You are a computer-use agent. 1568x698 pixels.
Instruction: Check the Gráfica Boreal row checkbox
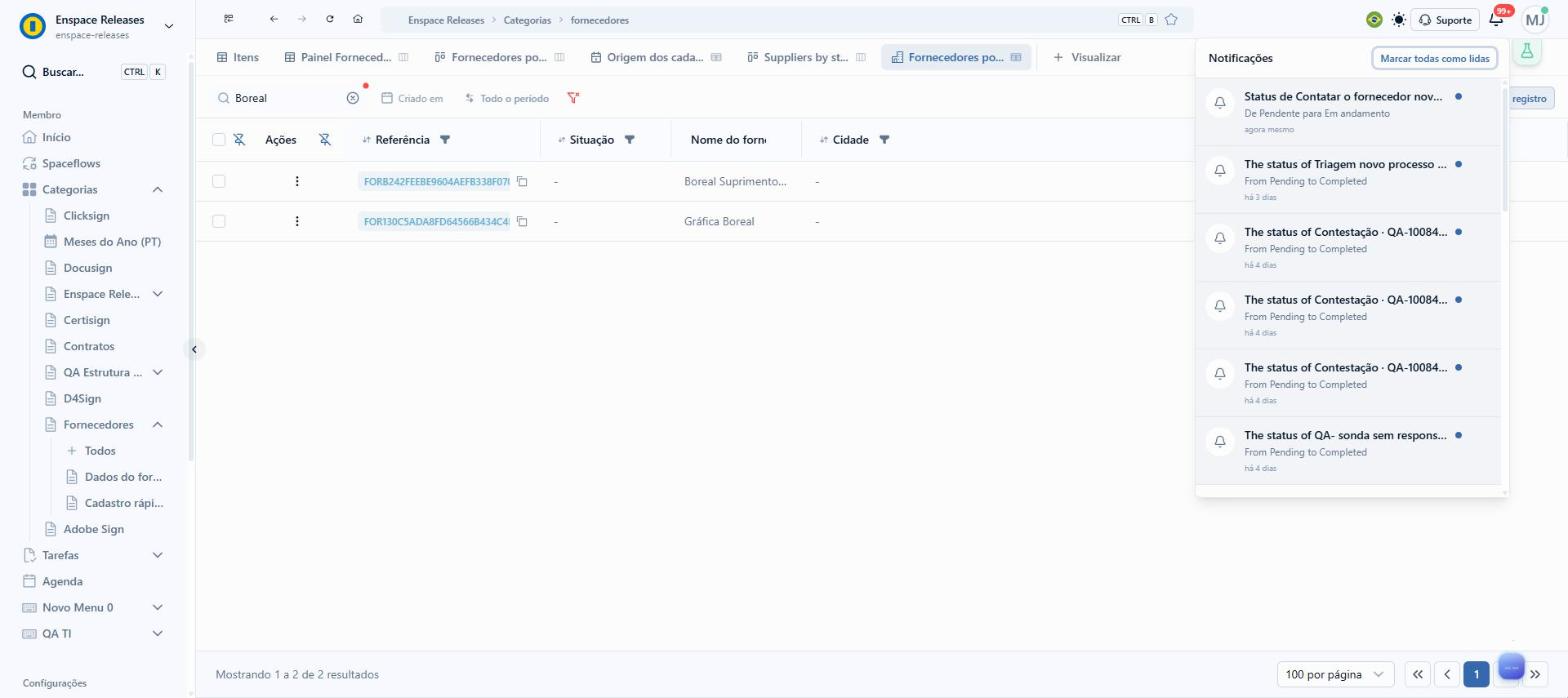pyautogui.click(x=219, y=221)
